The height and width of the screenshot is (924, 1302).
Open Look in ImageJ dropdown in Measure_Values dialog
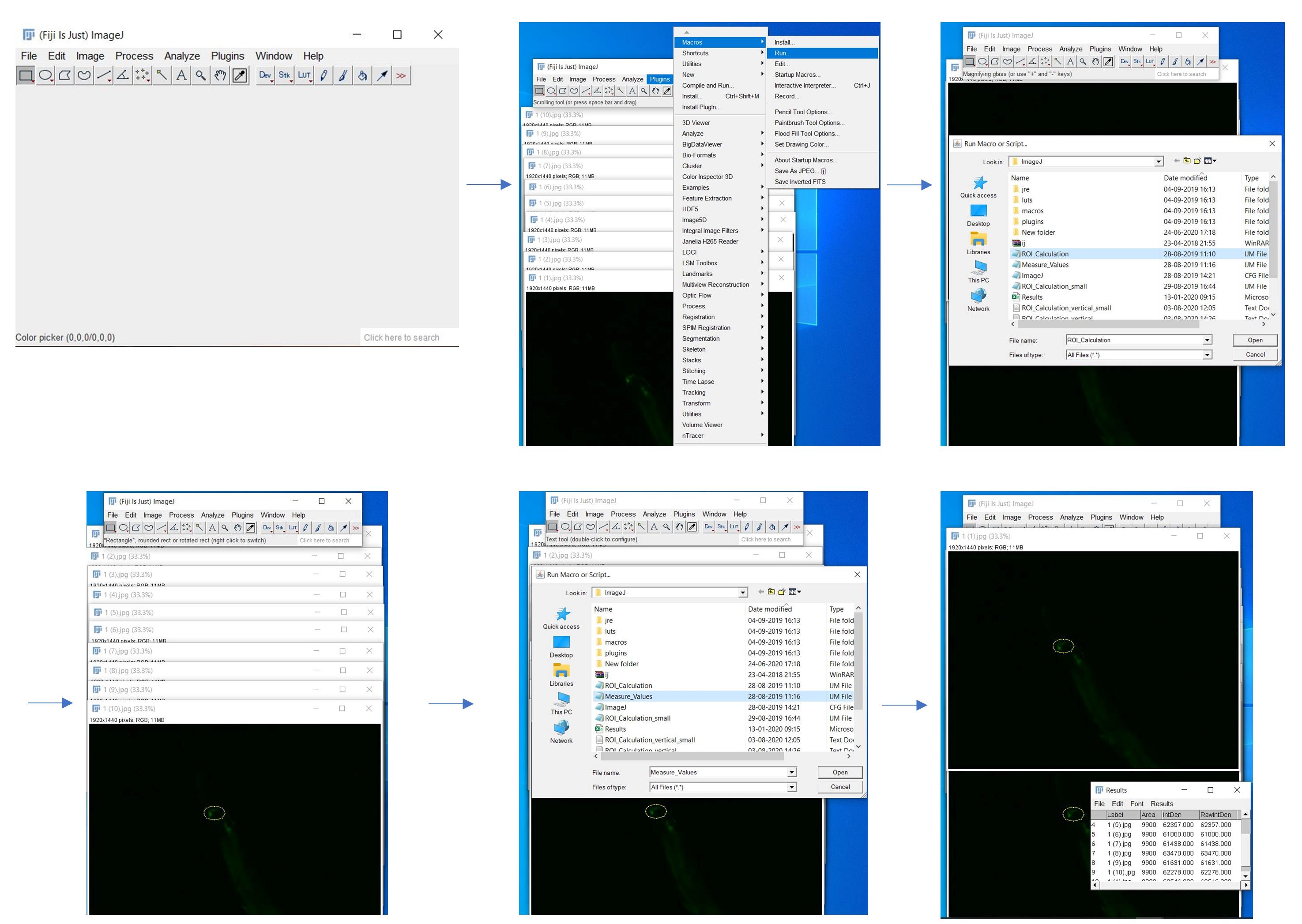tap(743, 593)
